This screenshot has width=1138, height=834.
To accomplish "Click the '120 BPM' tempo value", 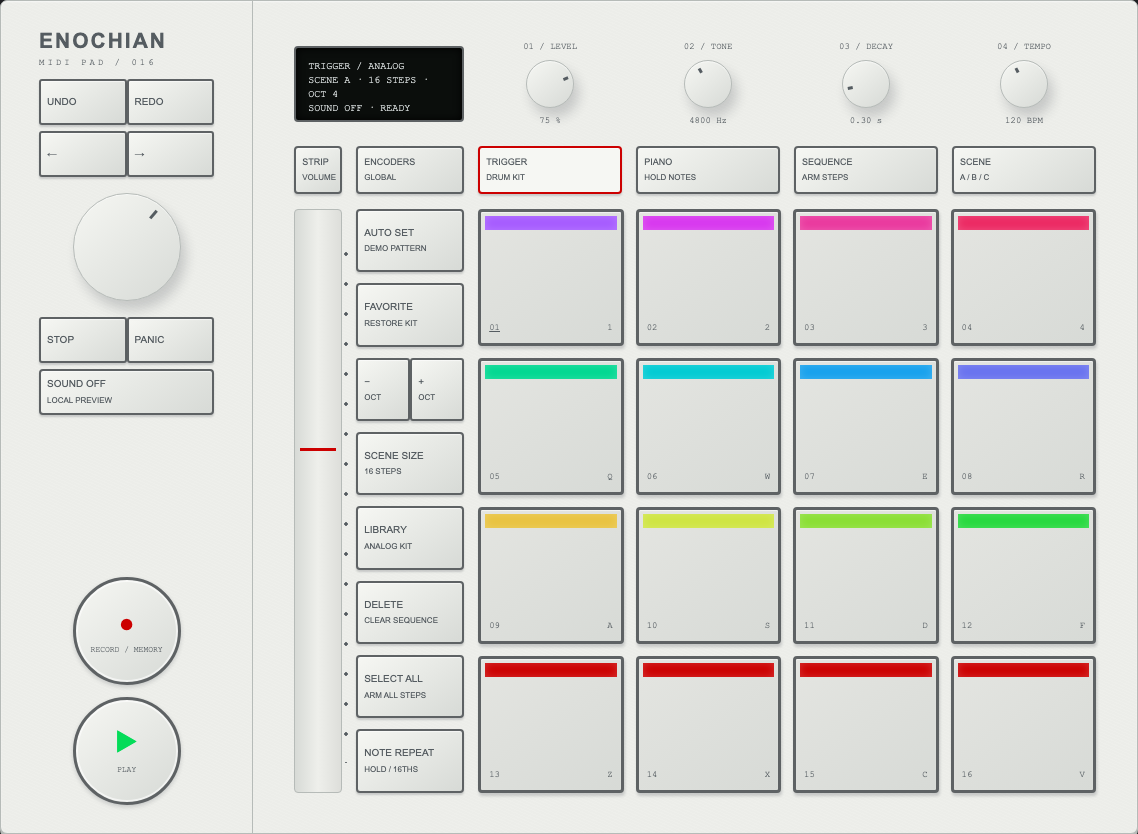I will (x=1023, y=120).
